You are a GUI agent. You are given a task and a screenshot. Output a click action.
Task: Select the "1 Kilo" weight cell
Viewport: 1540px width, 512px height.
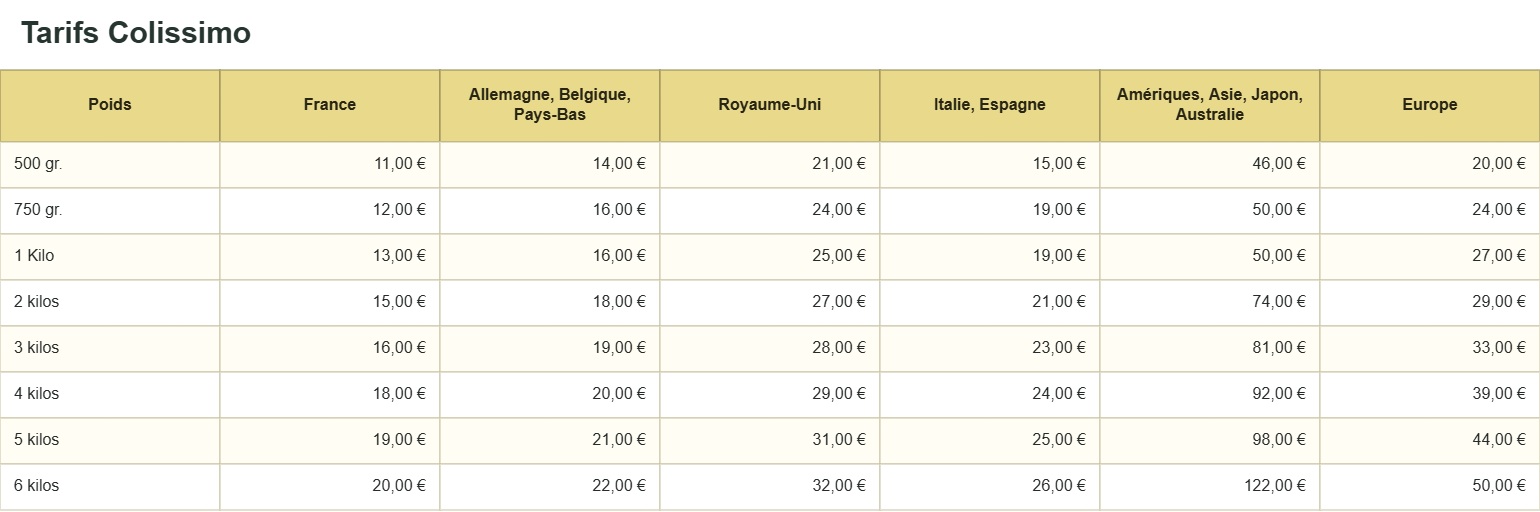(x=110, y=256)
